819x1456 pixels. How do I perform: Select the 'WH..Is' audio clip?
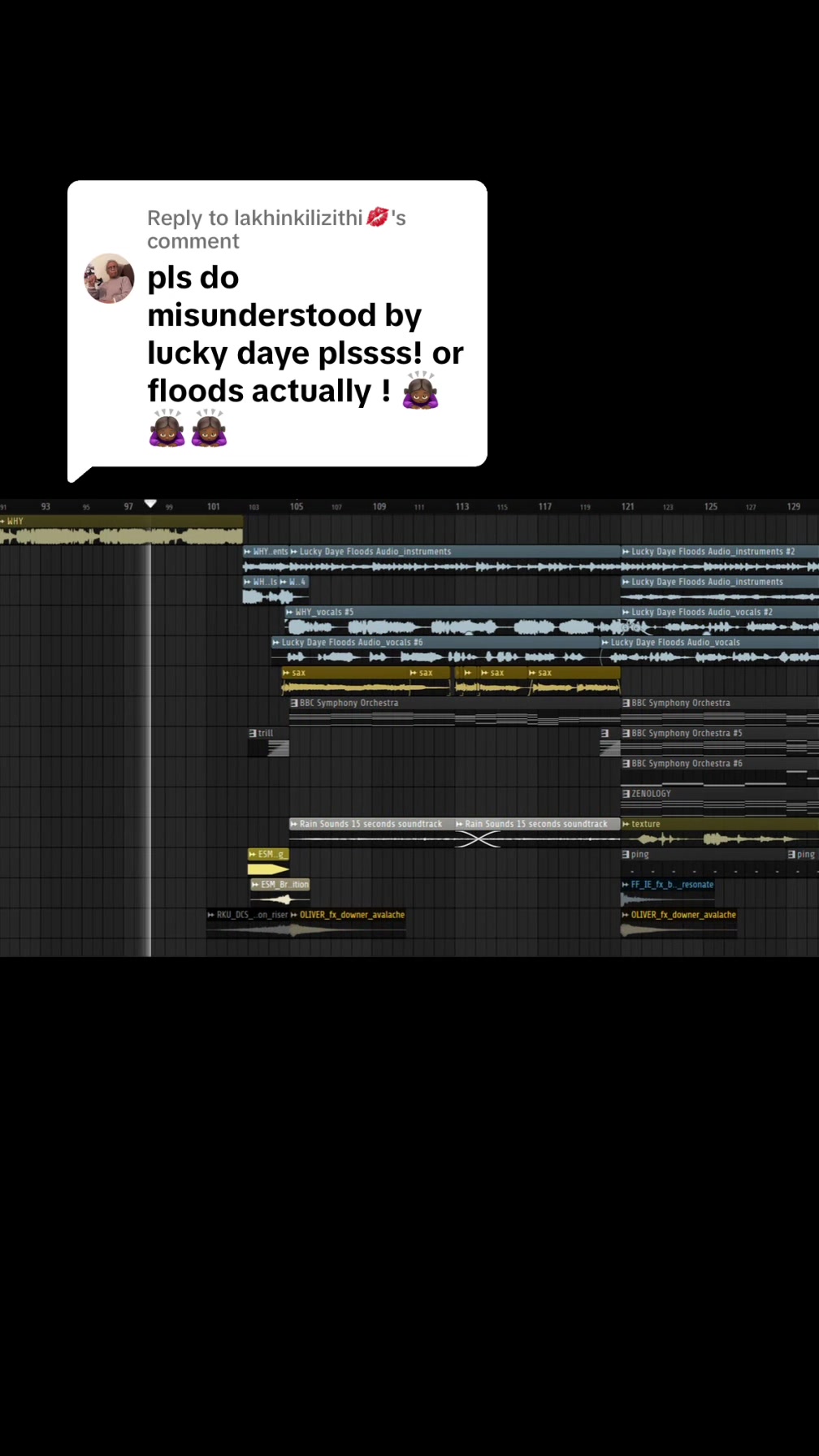coord(261,590)
